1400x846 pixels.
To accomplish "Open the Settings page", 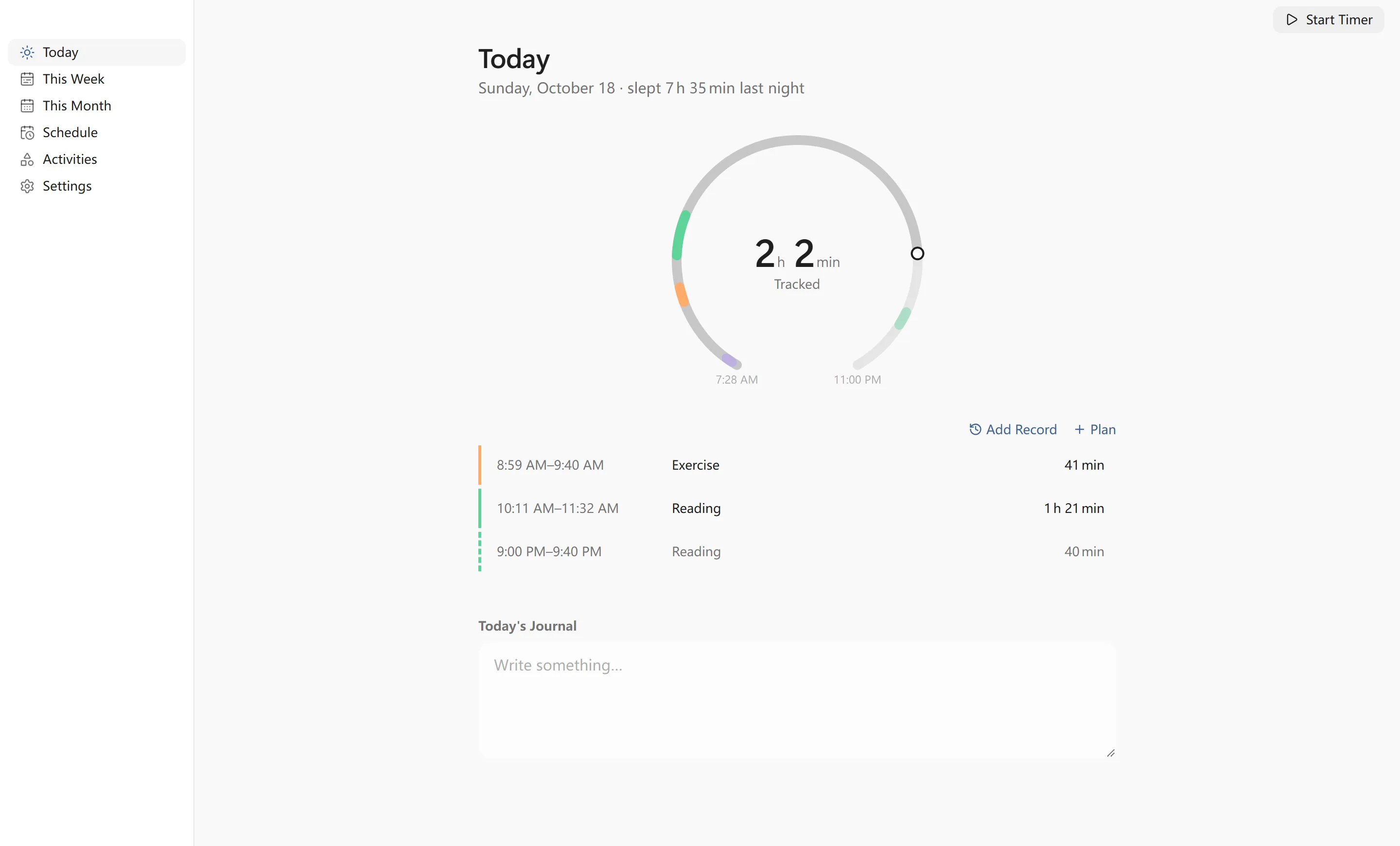I will tap(97, 186).
